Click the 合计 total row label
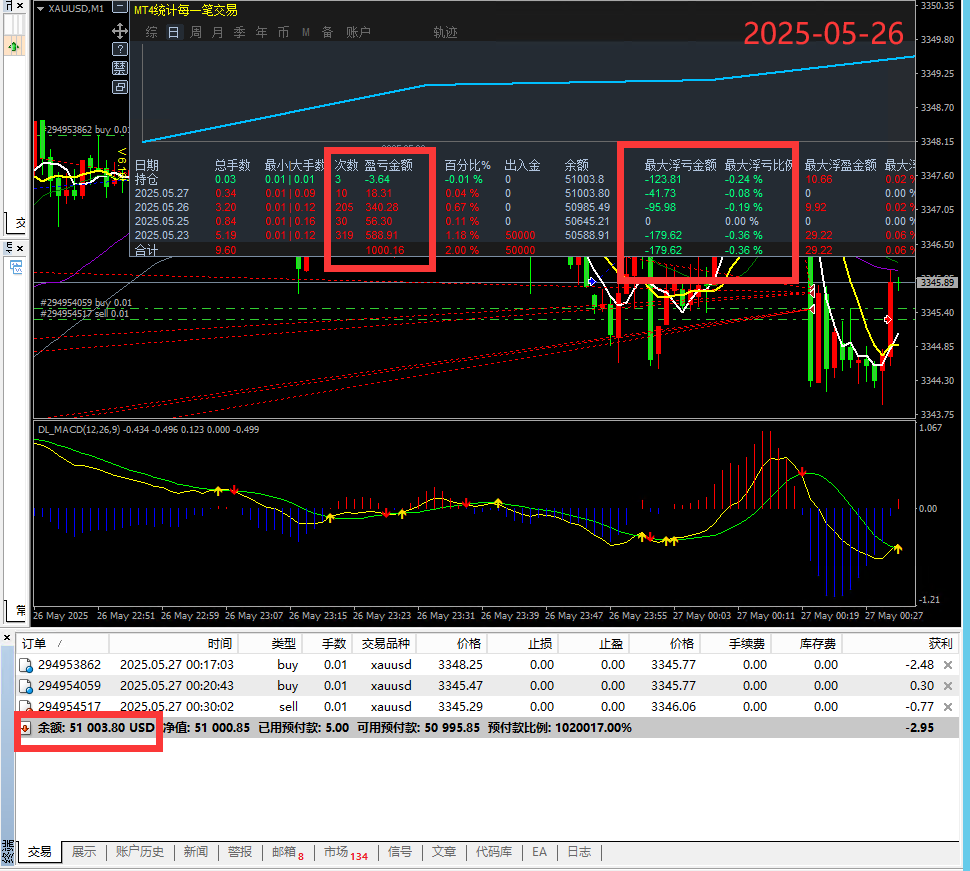970x871 pixels. point(147,251)
